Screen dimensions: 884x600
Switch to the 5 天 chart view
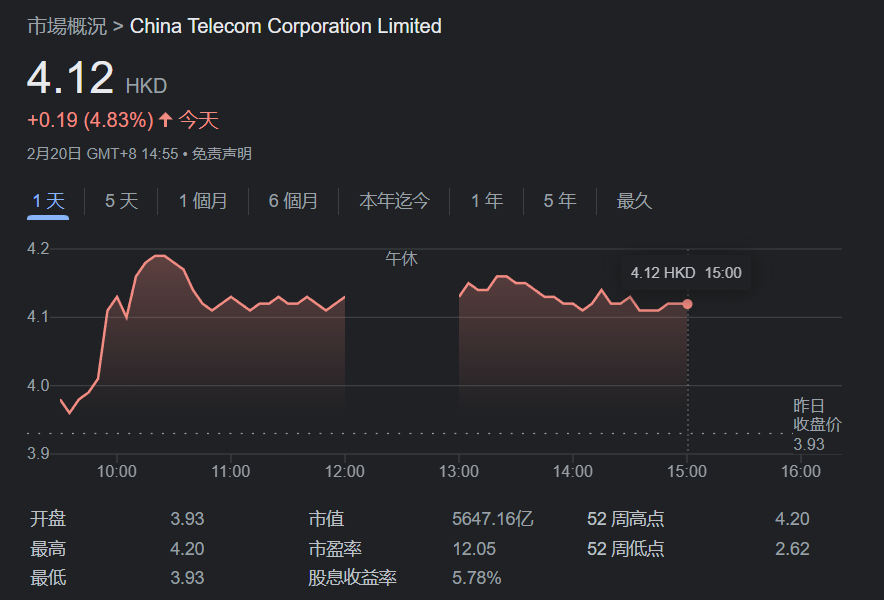tap(122, 201)
